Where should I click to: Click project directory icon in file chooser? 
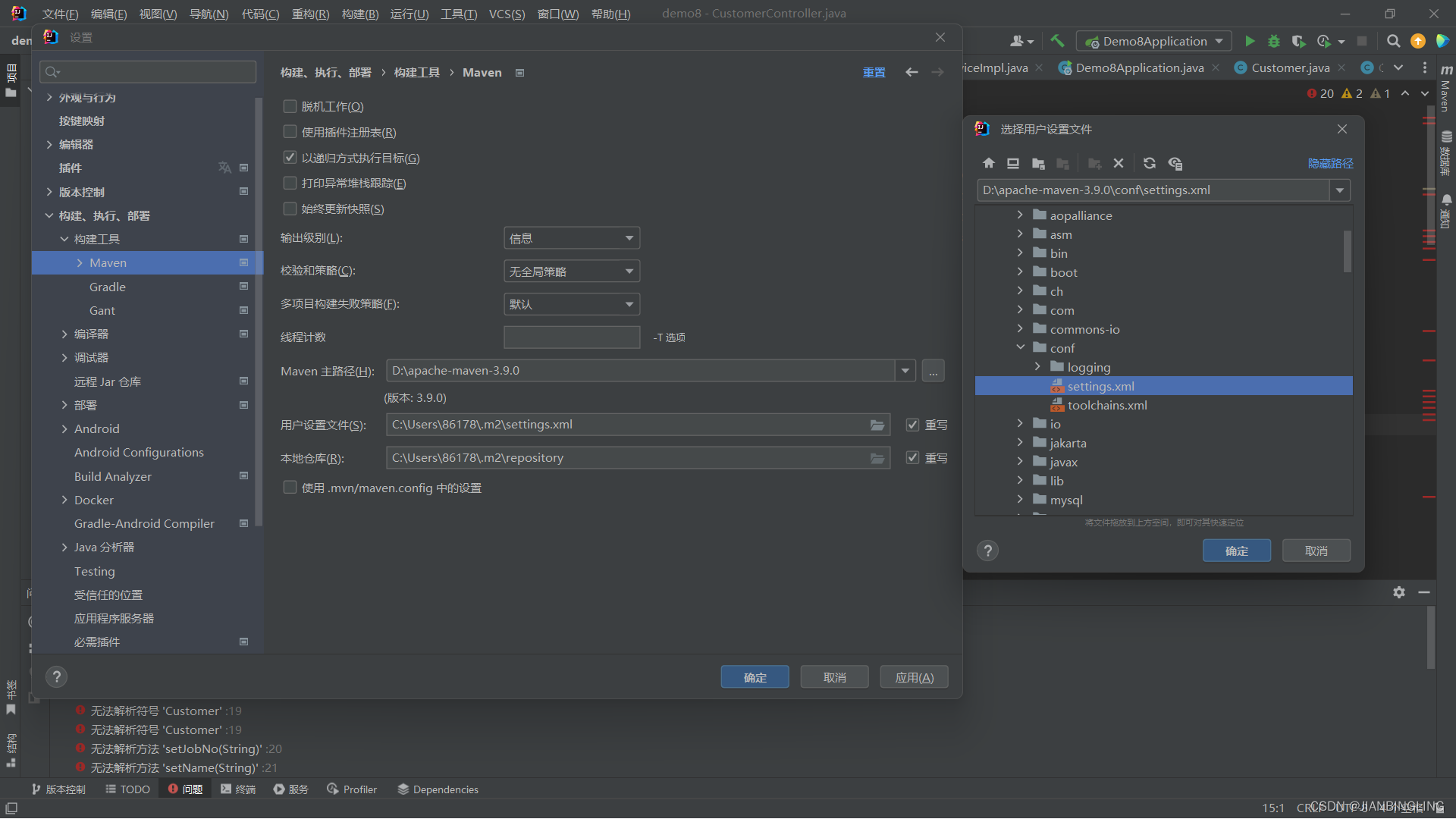1038,163
